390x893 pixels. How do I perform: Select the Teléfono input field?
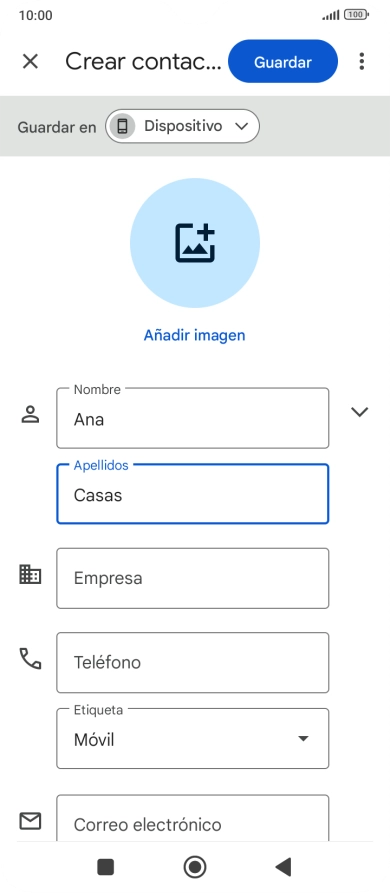[x=192, y=662]
